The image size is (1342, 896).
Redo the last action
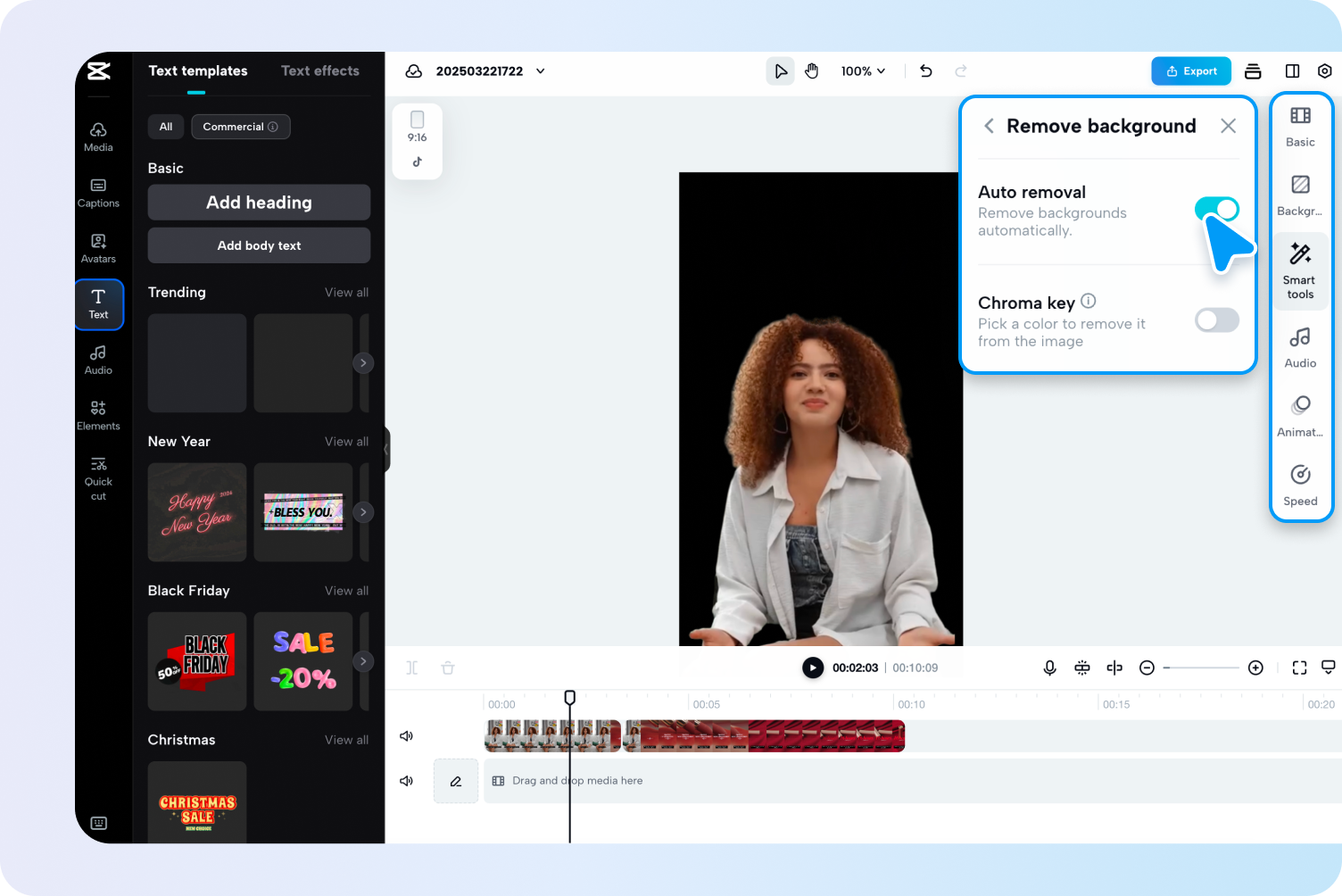pos(961,71)
